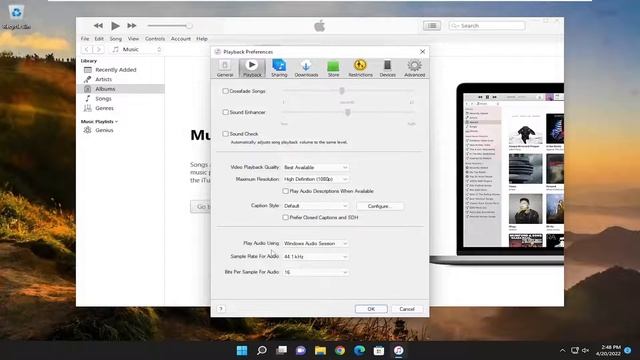Open the Account menu in iTunes
Image resolution: width=640 pixels, height=360 pixels.
click(181, 39)
